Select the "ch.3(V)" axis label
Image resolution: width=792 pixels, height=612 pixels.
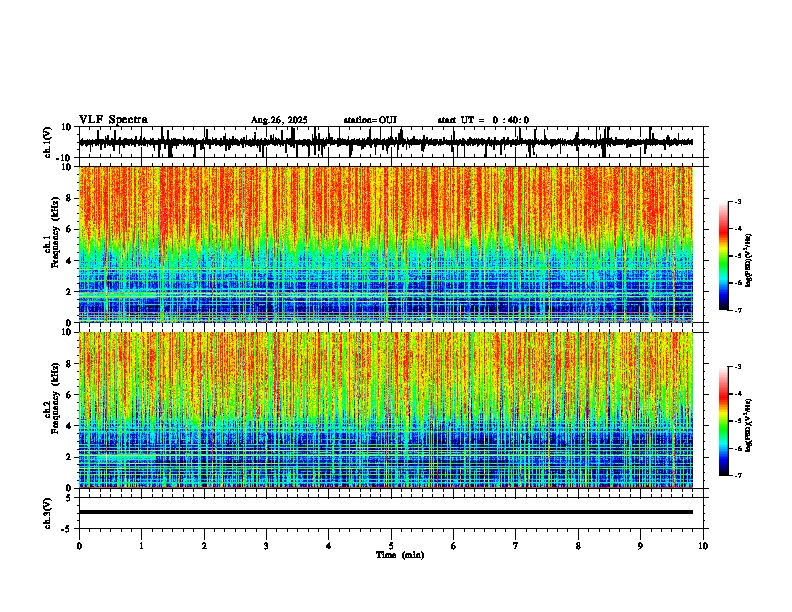[x=48, y=513]
